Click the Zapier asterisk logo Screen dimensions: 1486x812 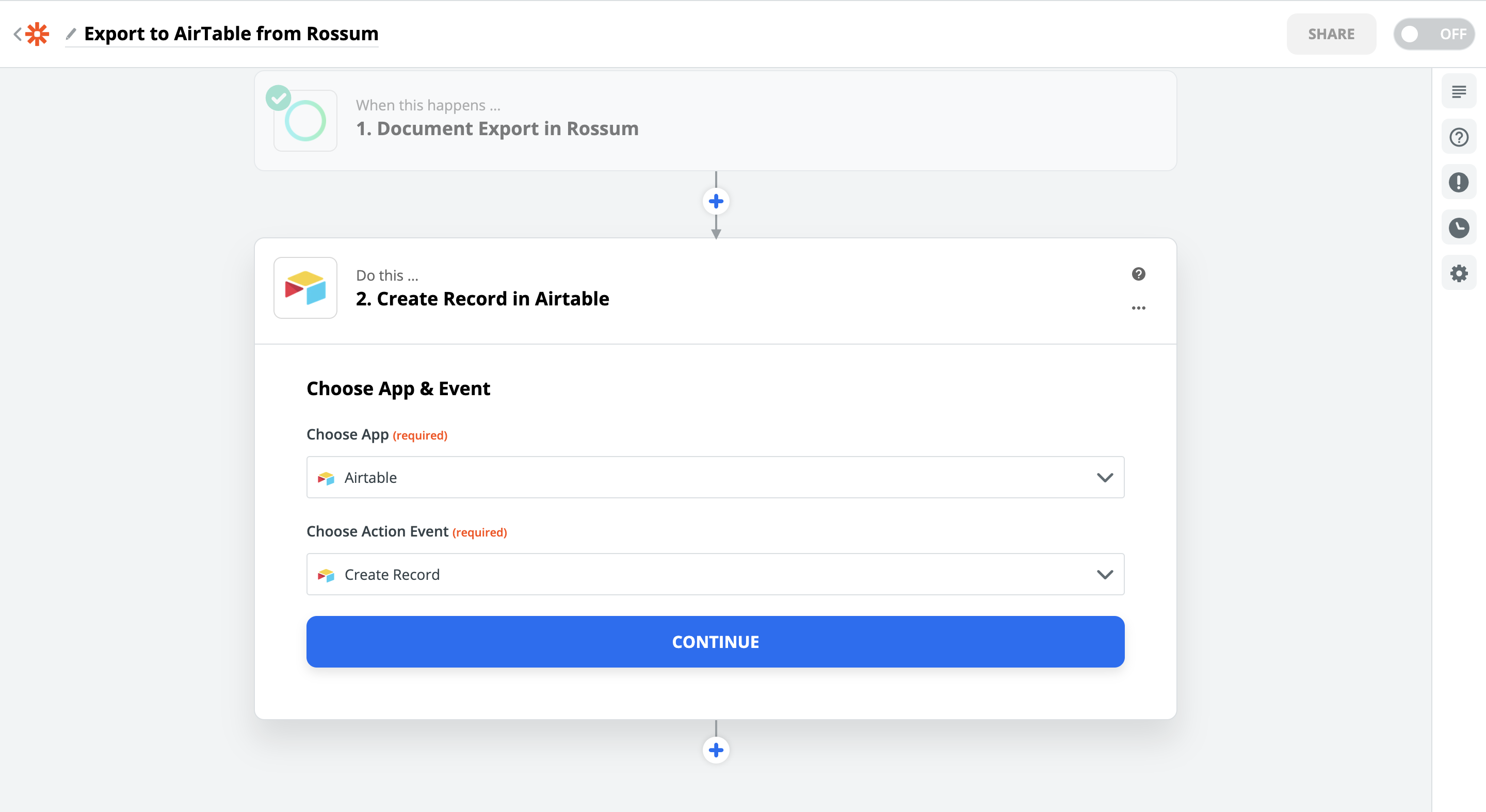point(38,34)
